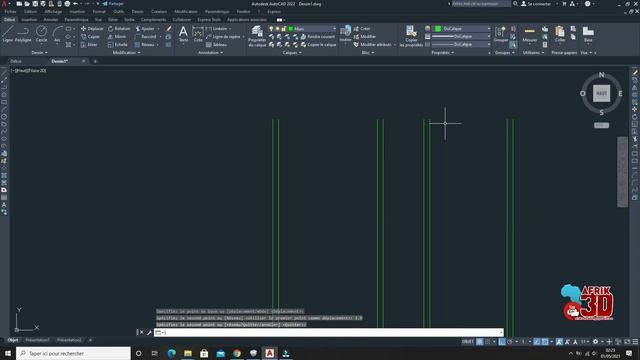Image resolution: width=640 pixels, height=360 pixels.
Task: Click the eraser icon in Modification panel
Action: [169, 29]
